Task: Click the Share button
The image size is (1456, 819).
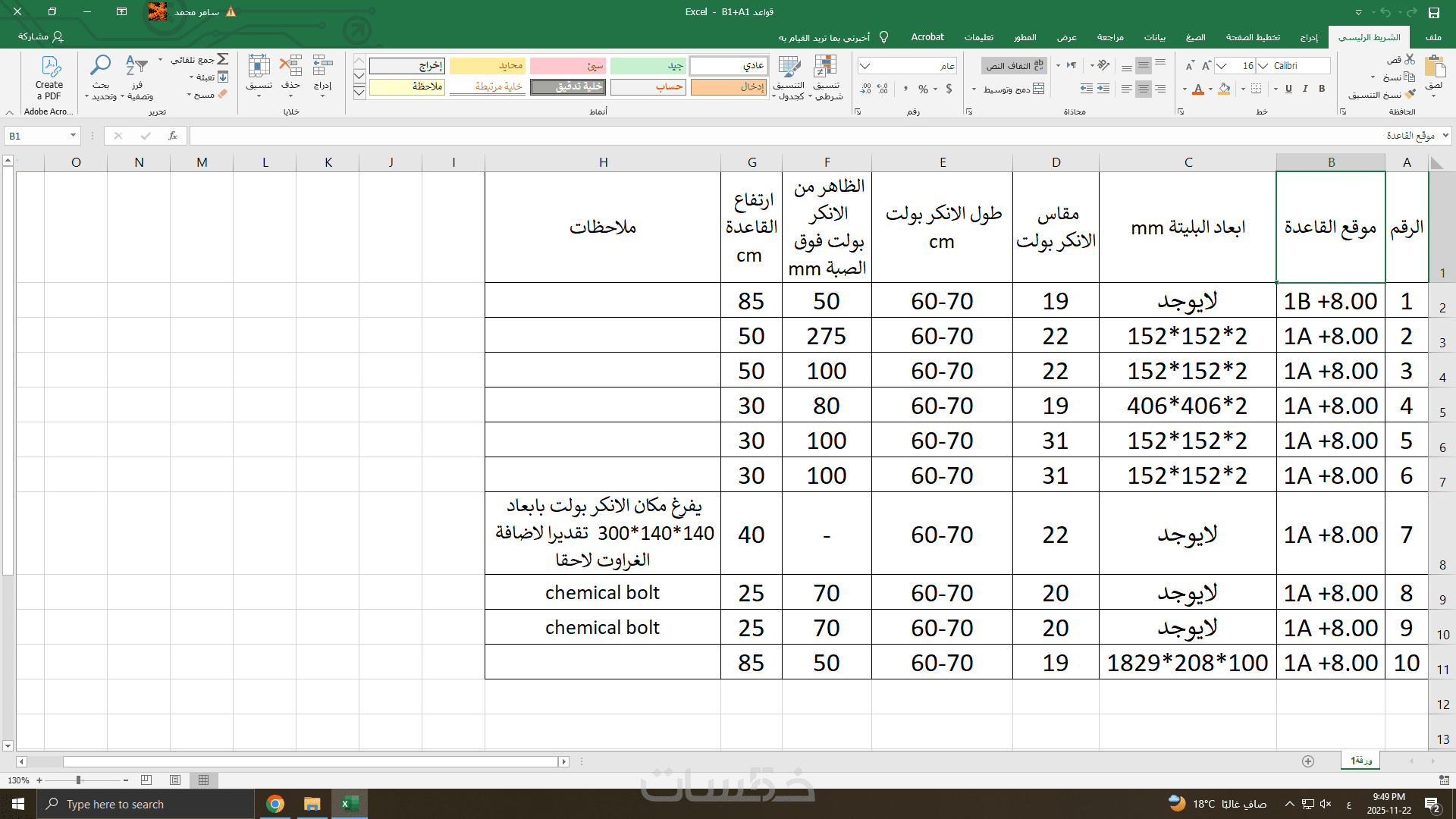Action: coord(41,37)
